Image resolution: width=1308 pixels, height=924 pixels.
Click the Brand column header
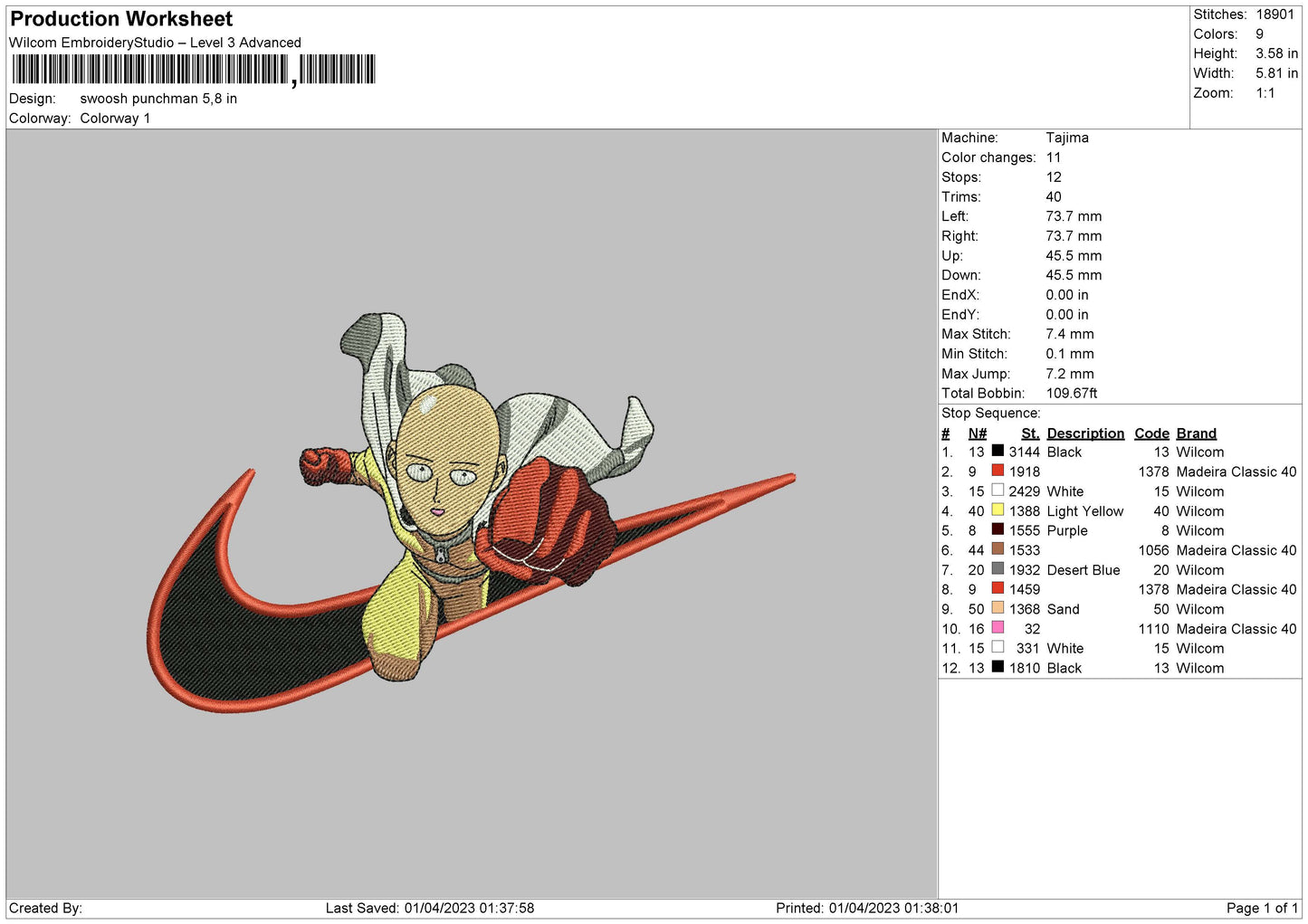(1196, 433)
